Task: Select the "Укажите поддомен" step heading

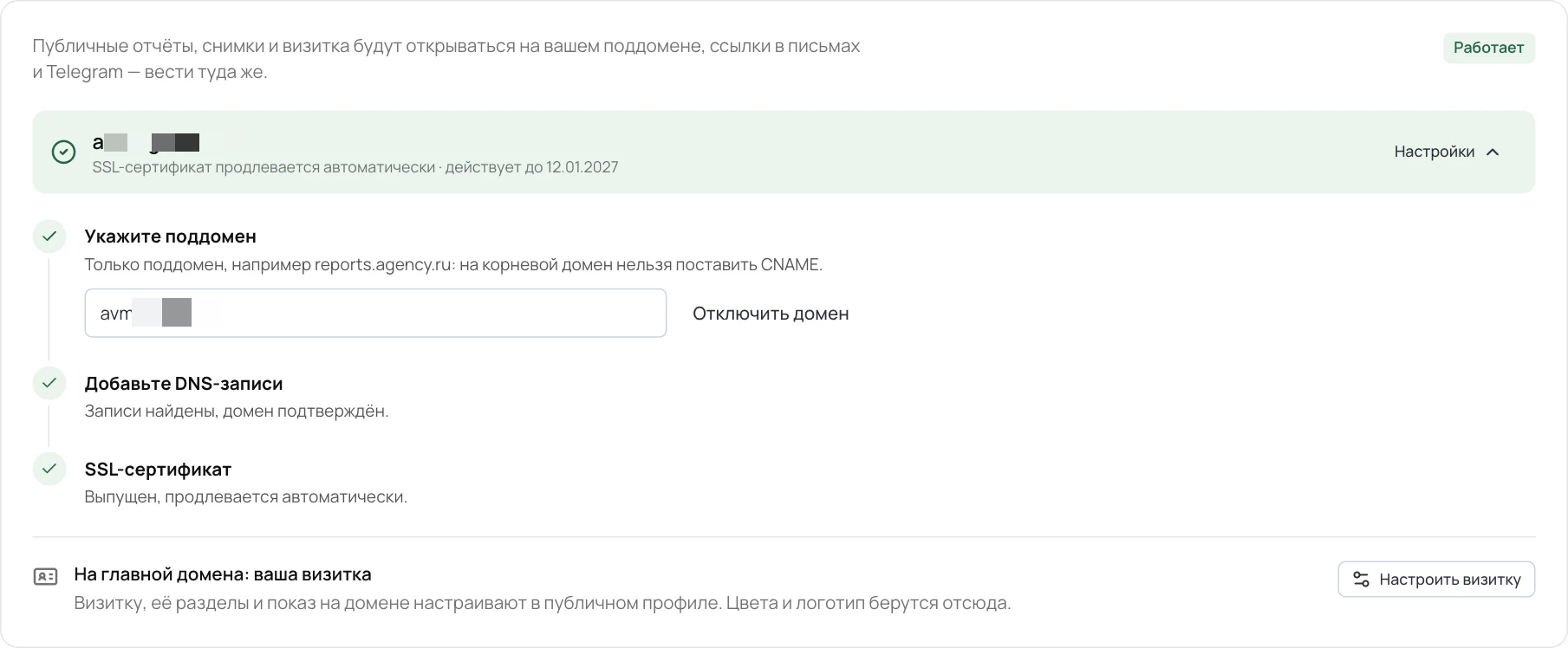Action: tap(170, 237)
